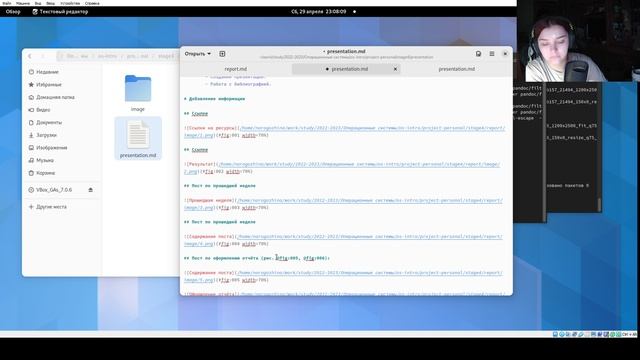Open Загрузки in Files sidebar
Screen dimensions: 640x360
42,135
